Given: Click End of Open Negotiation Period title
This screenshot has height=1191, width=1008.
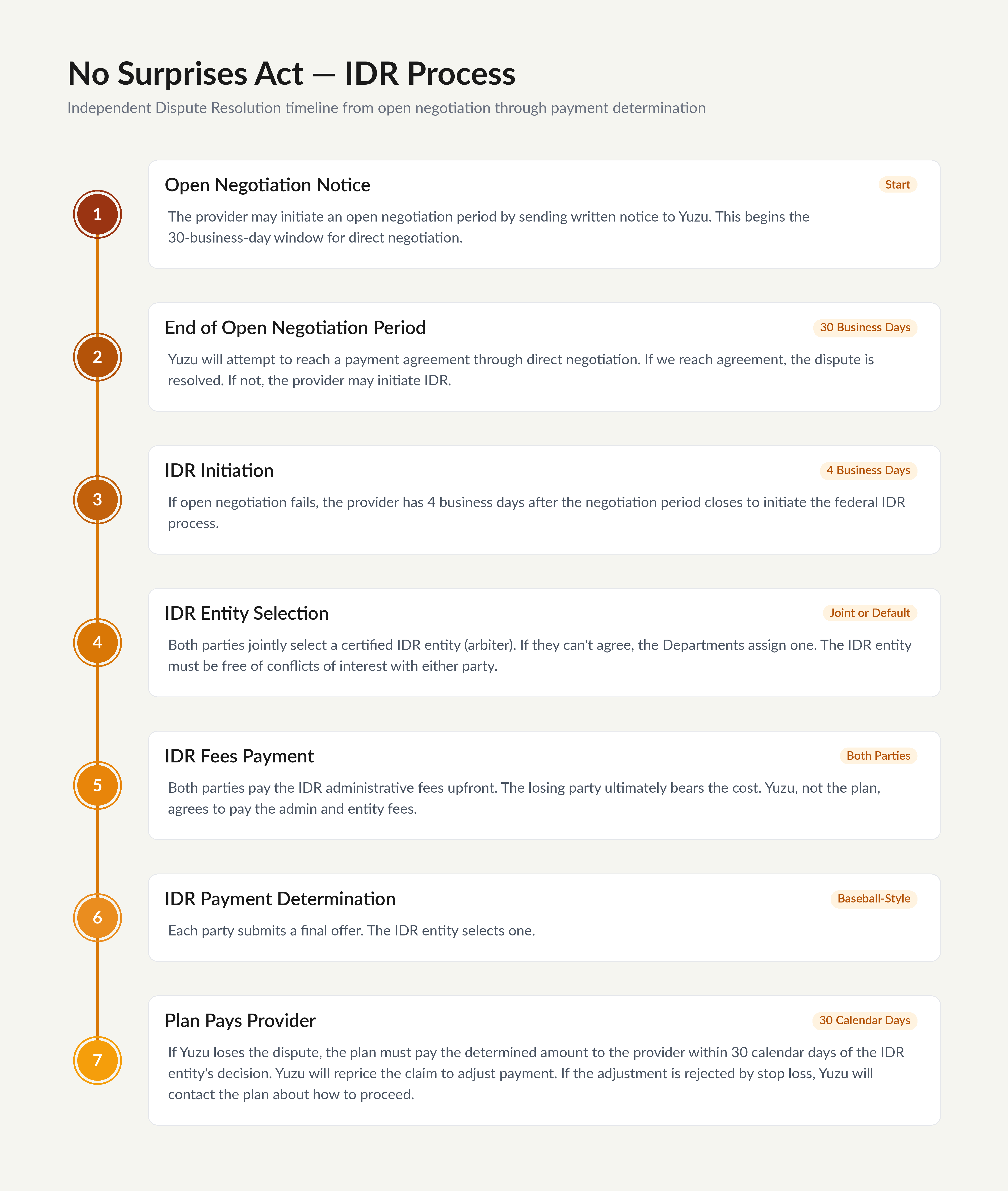Looking at the screenshot, I should (295, 328).
